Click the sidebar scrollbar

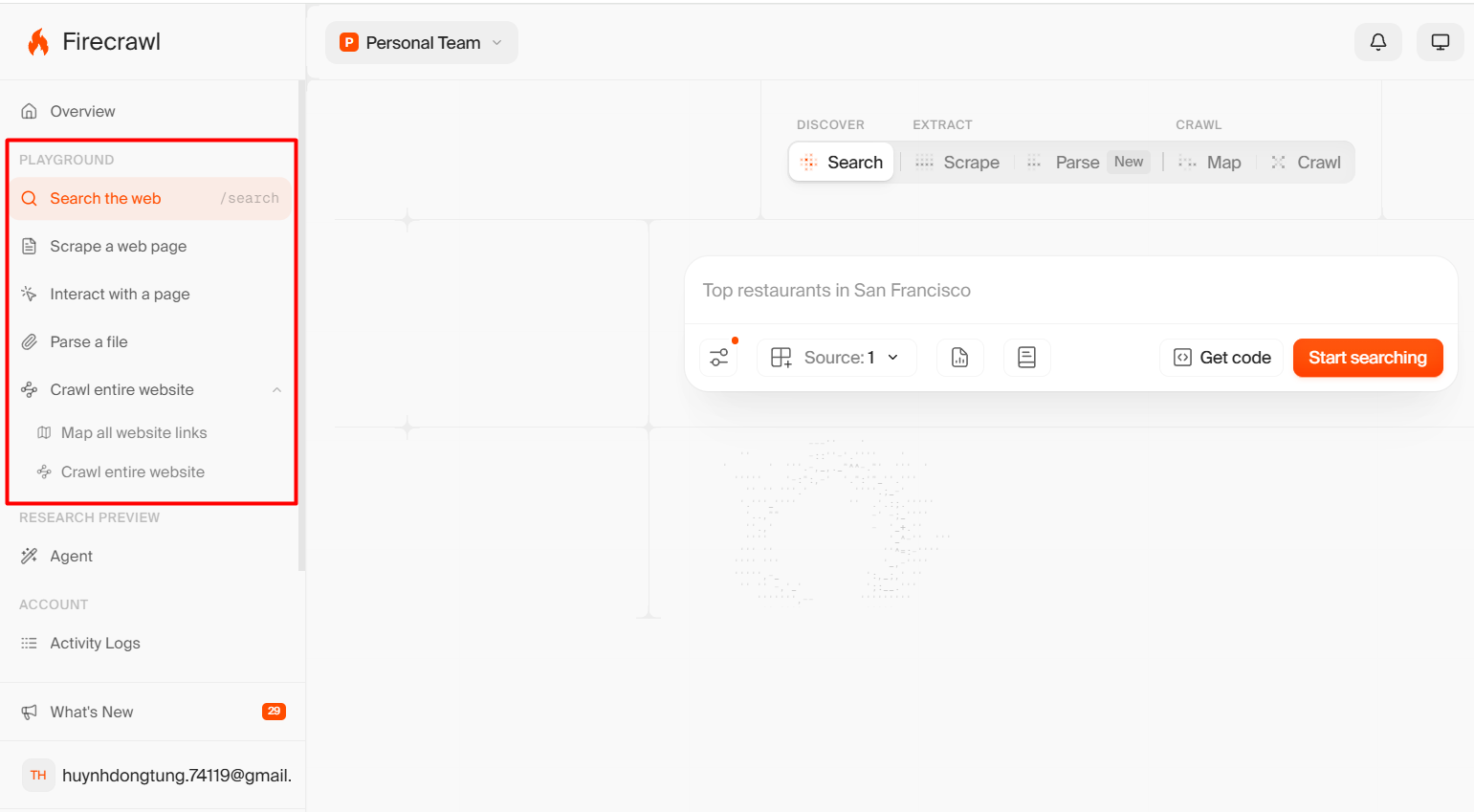pyautogui.click(x=302, y=325)
